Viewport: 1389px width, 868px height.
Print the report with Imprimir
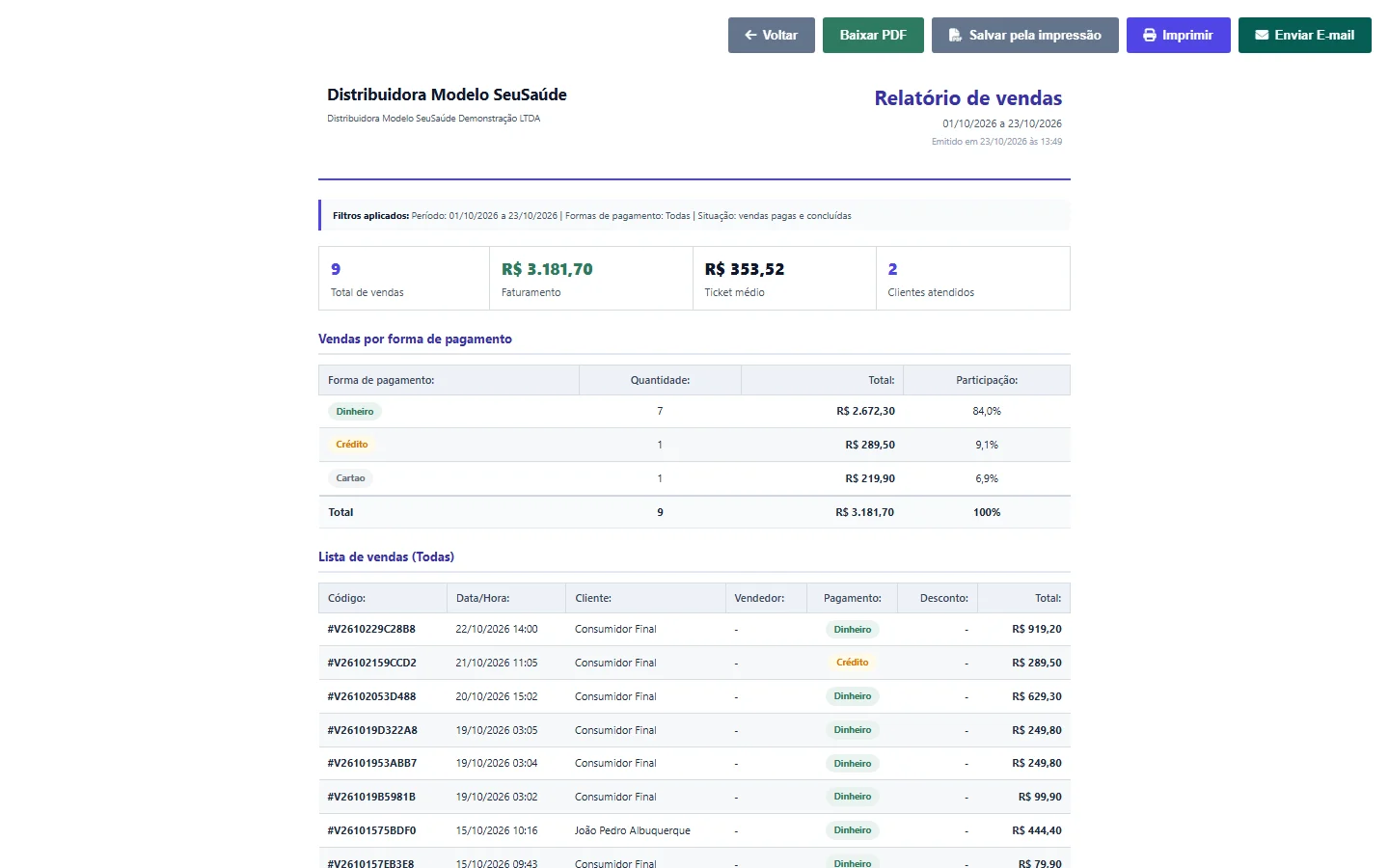pos(1179,35)
